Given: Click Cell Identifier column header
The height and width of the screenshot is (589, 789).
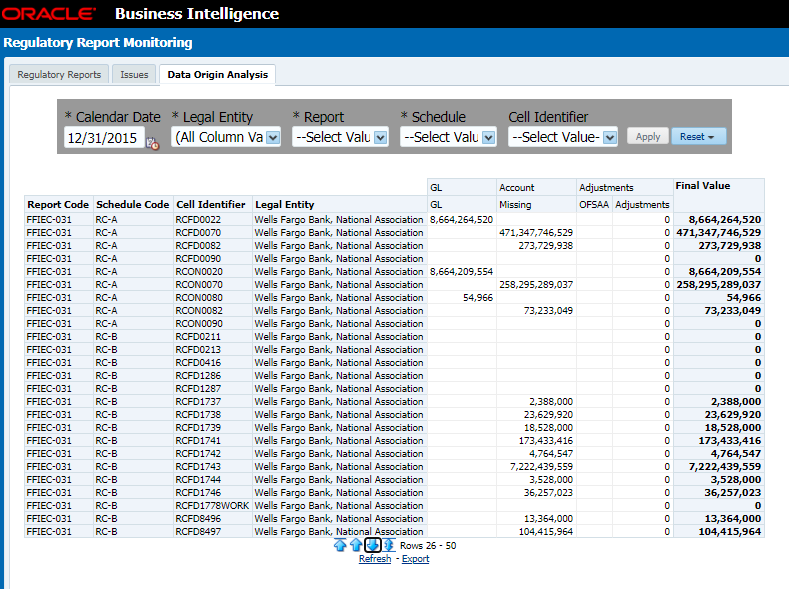Looking at the screenshot, I should pyautogui.click(x=211, y=204).
